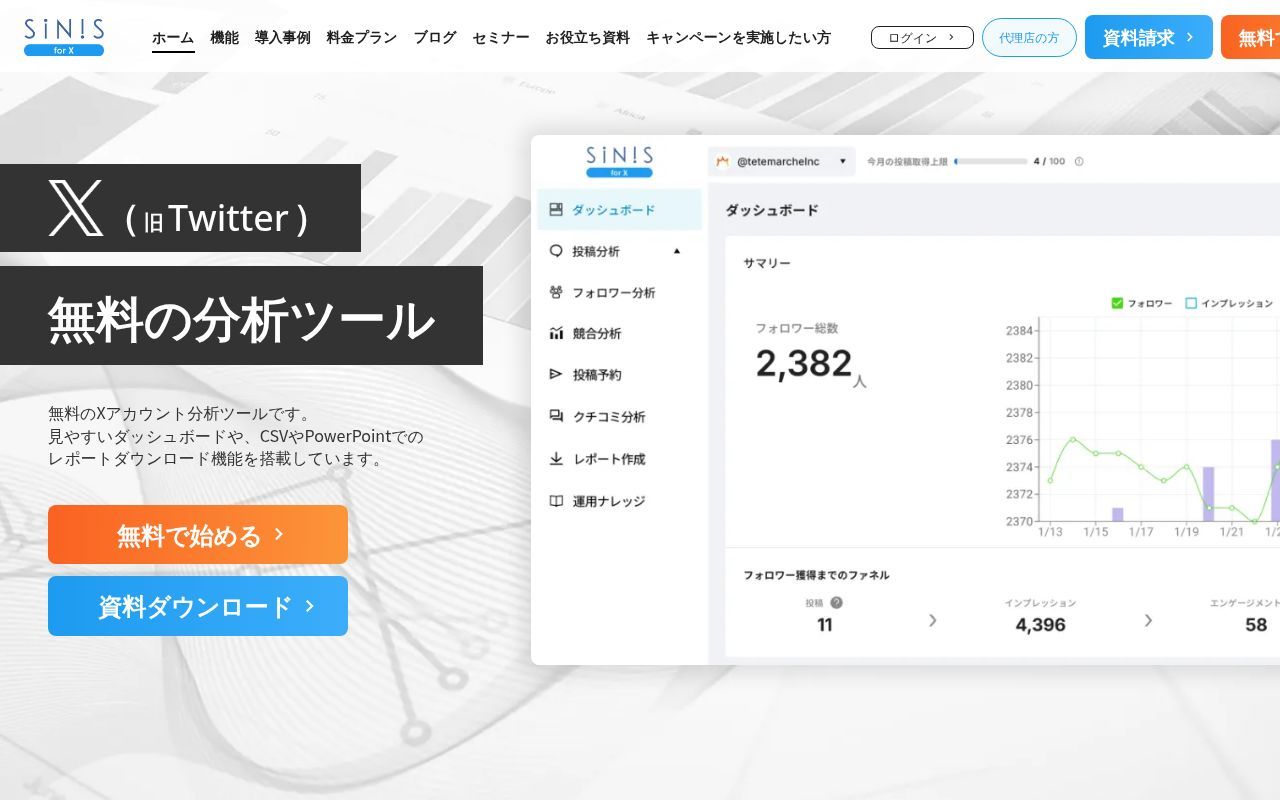The width and height of the screenshot is (1280, 800).
Task: Click the blue 資料請求 header button
Action: click(x=1148, y=38)
